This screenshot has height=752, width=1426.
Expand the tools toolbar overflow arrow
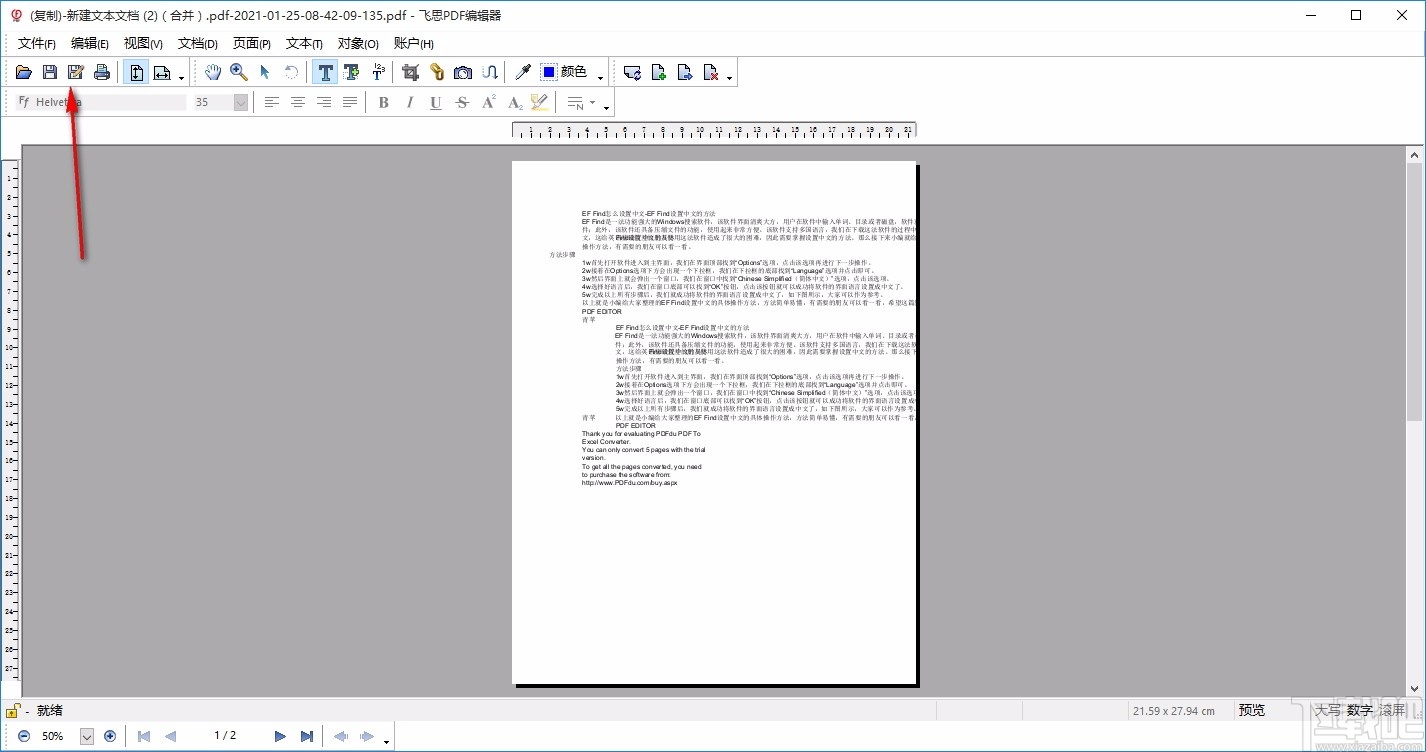point(601,77)
